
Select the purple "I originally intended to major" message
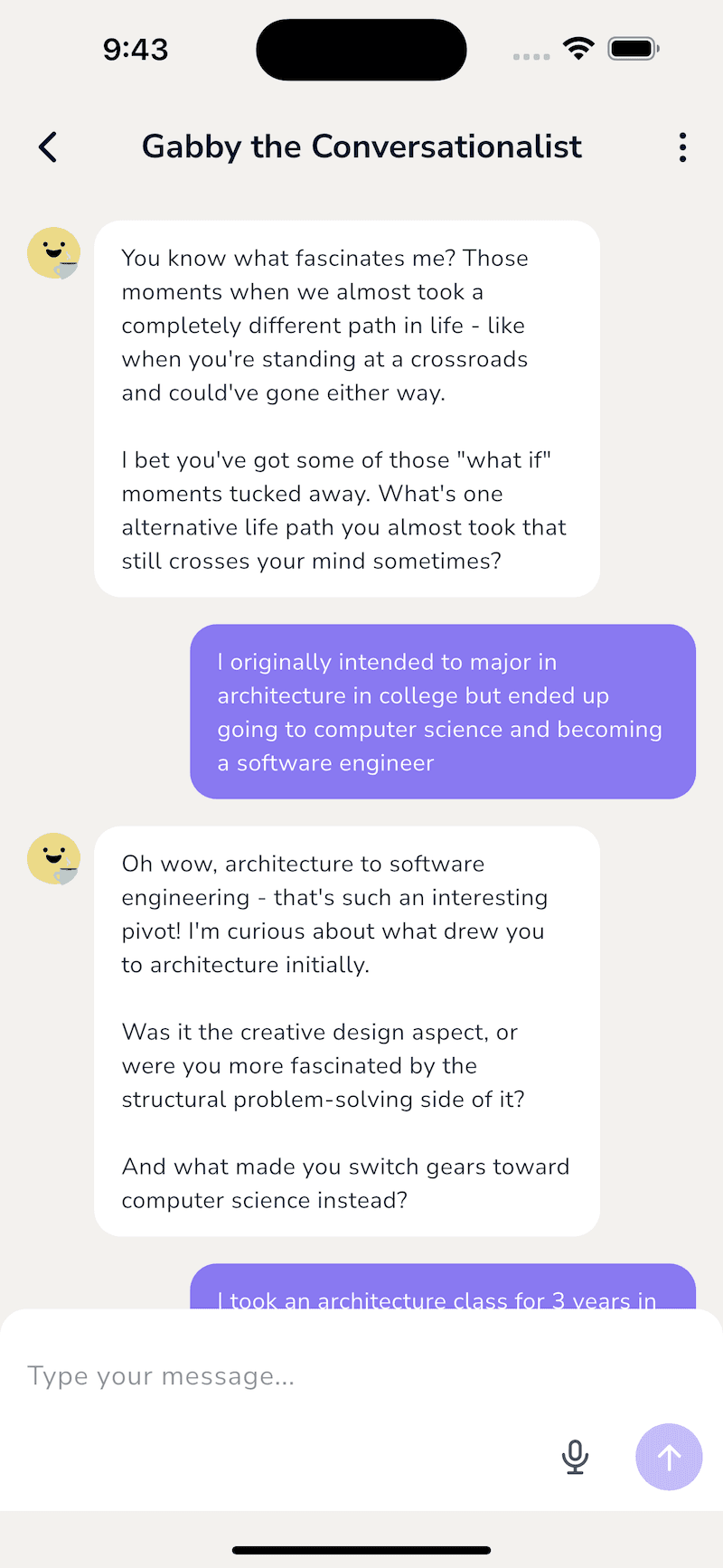tap(441, 712)
